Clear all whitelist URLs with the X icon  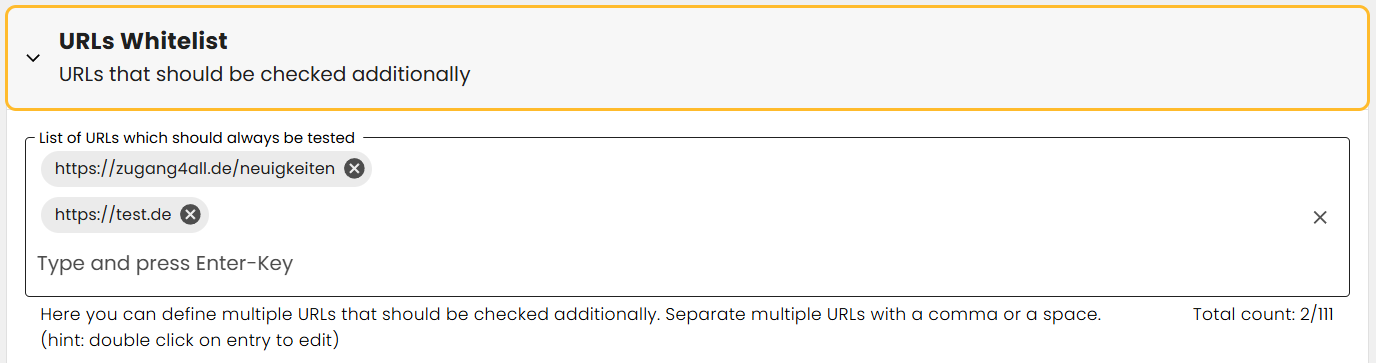tap(1320, 217)
